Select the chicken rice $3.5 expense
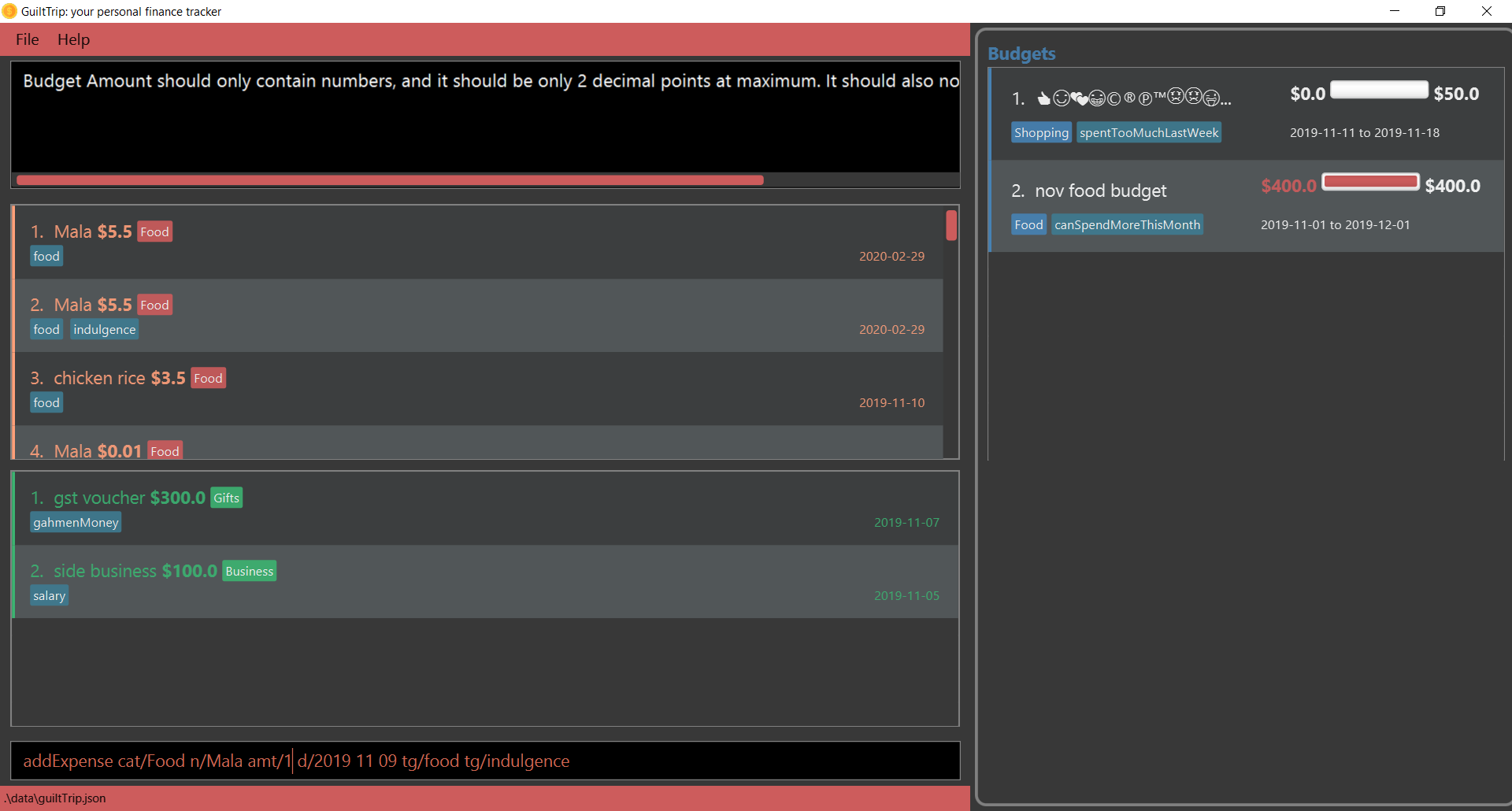This screenshot has width=1512, height=811. pyautogui.click(x=478, y=389)
